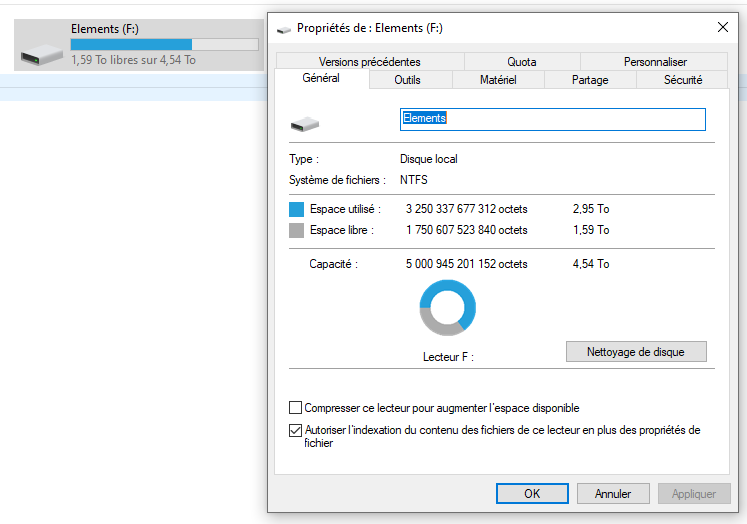Confirm with the OK button

(x=532, y=493)
